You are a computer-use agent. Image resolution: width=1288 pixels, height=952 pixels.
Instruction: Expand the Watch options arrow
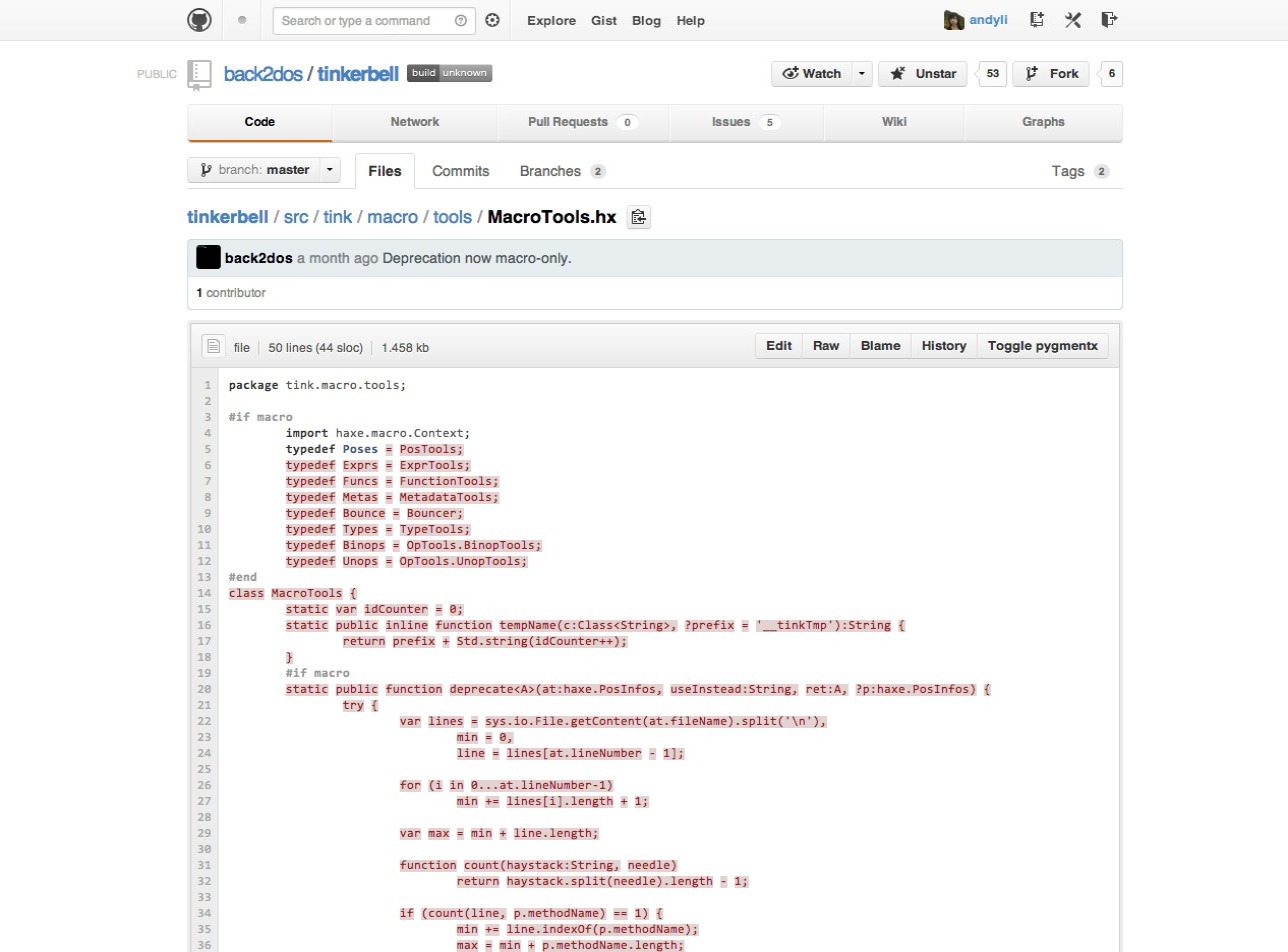coord(862,74)
